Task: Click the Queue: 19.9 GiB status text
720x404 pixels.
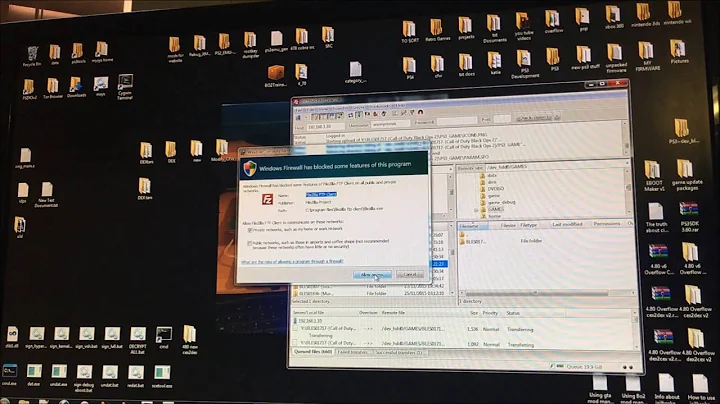Action: click(x=584, y=367)
